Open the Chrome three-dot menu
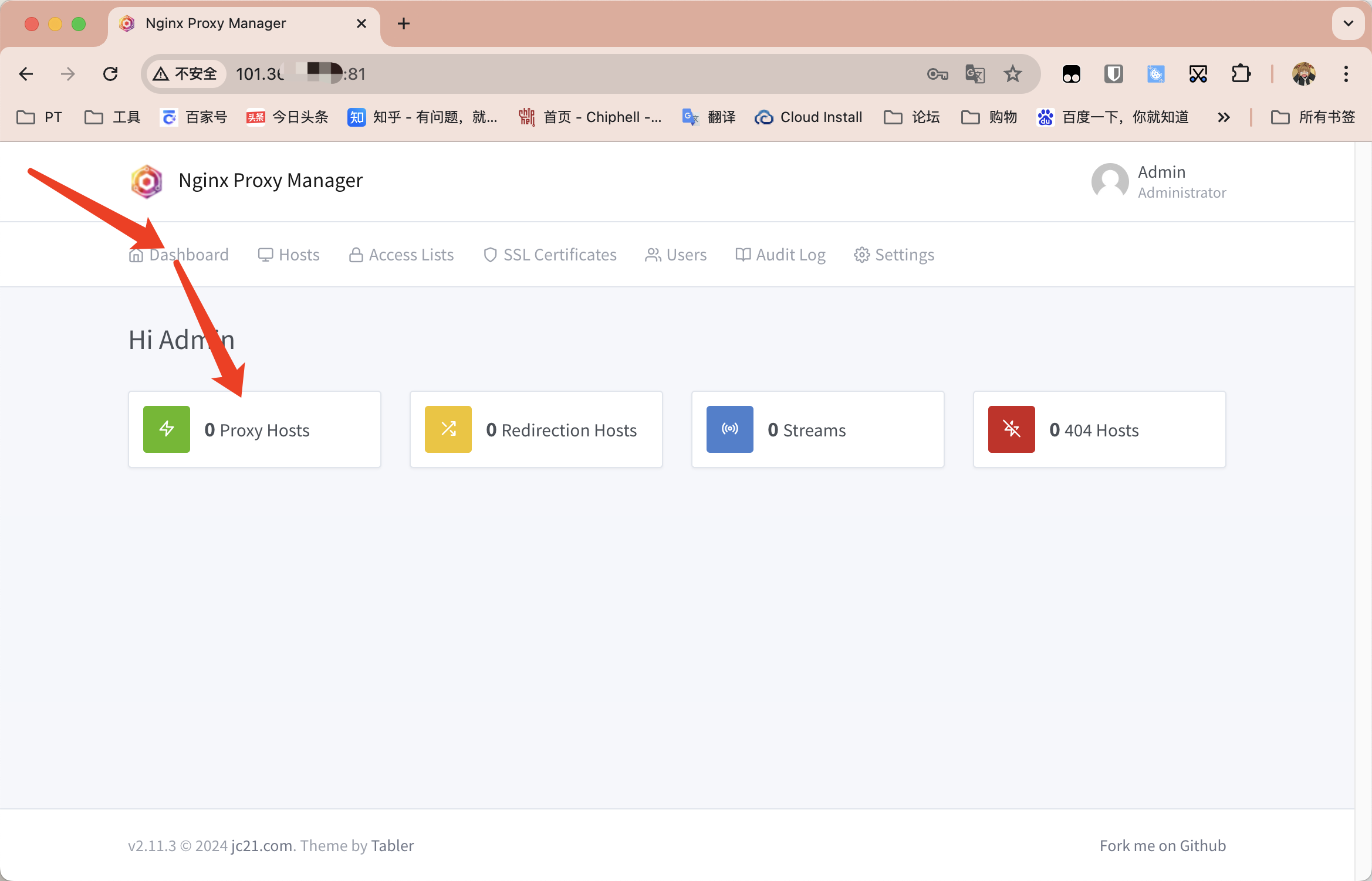 pyautogui.click(x=1346, y=74)
